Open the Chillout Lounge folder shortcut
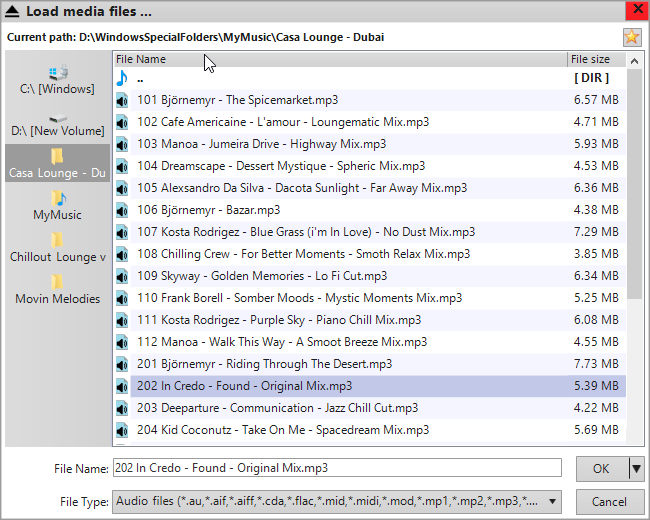This screenshot has width=650, height=520. tap(57, 248)
